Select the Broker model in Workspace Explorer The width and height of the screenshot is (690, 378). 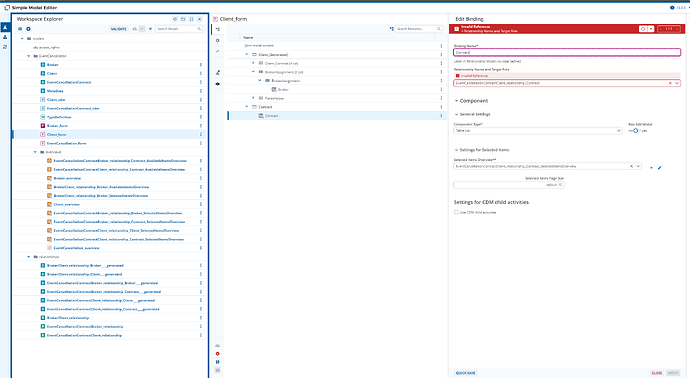tap(52, 65)
